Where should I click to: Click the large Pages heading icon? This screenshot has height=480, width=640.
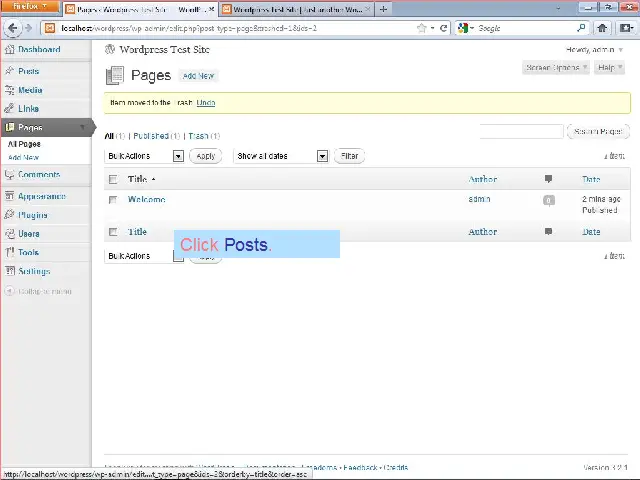[115, 76]
